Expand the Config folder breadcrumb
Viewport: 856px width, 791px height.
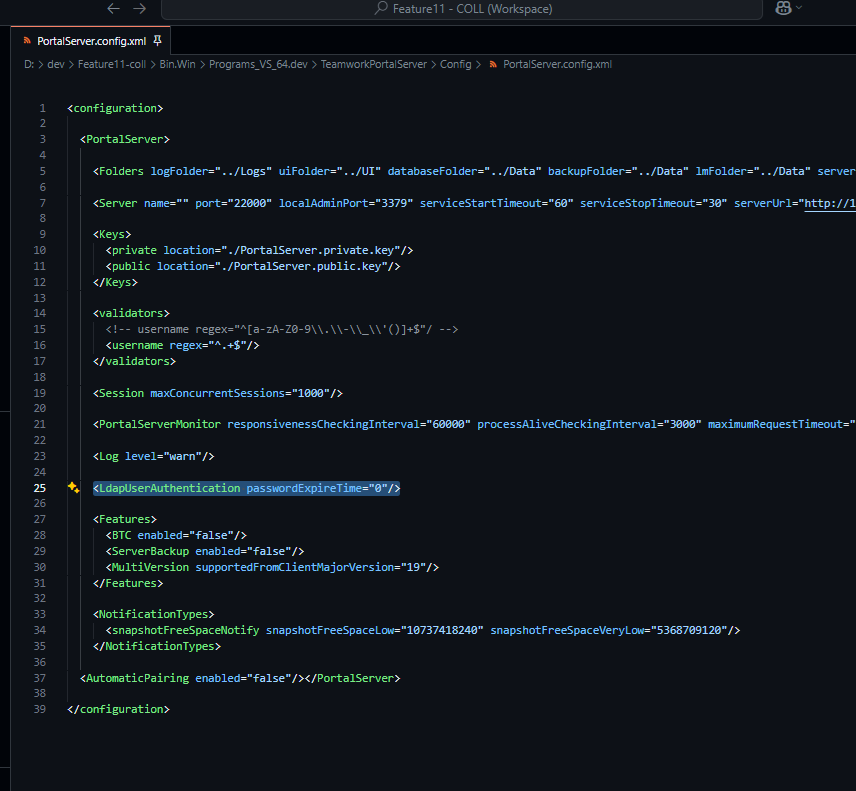[455, 64]
